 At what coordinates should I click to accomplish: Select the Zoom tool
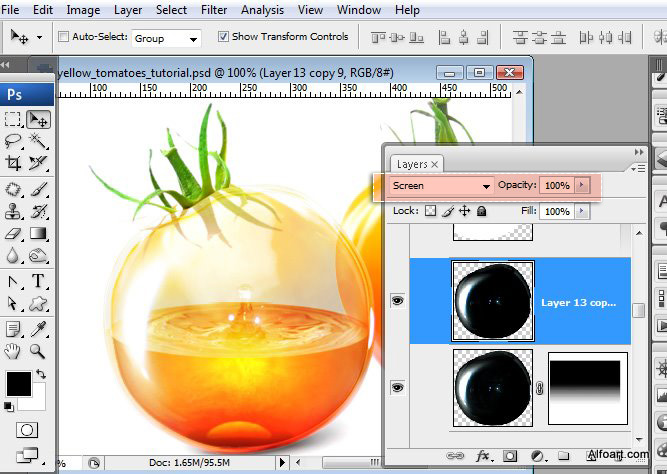tap(38, 350)
